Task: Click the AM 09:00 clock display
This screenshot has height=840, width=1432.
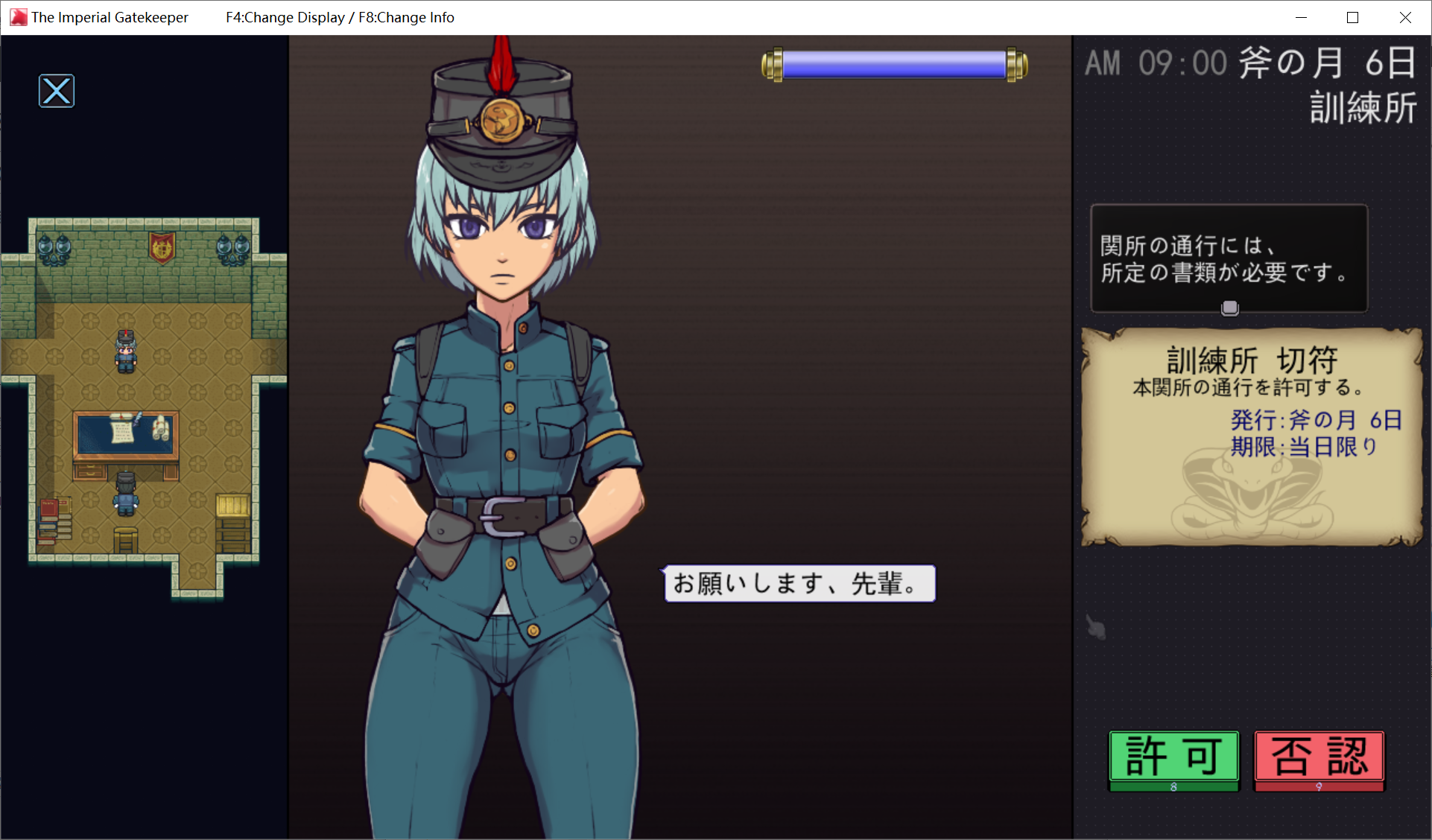Action: 1156,63
